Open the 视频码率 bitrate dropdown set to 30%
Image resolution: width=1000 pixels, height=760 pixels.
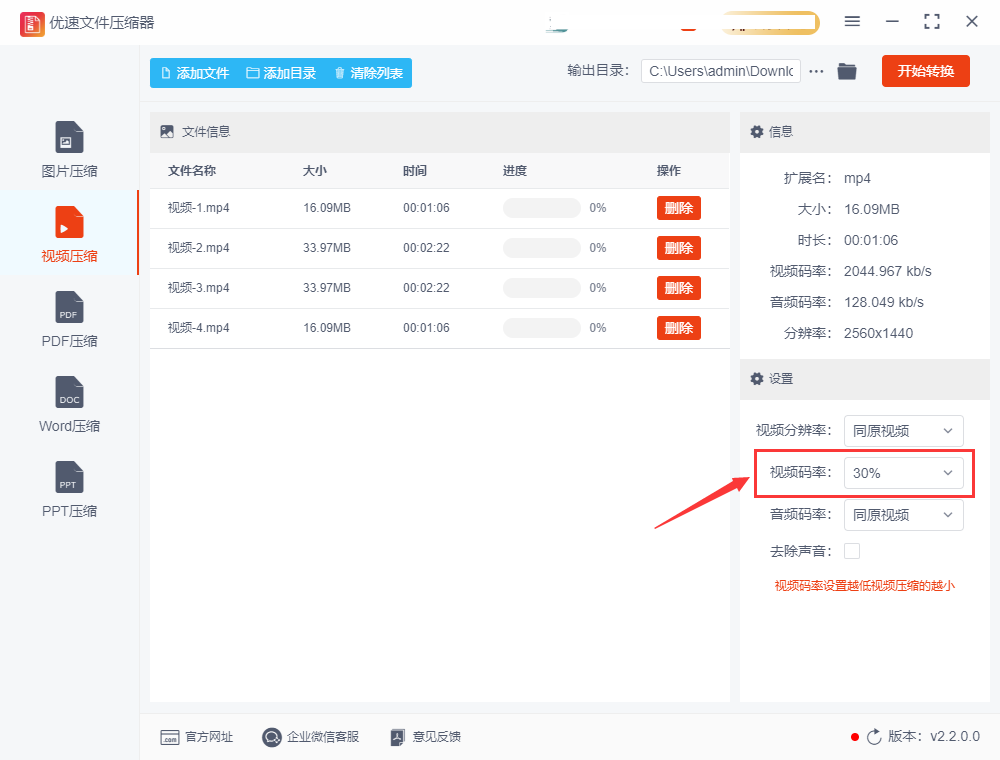pos(905,472)
